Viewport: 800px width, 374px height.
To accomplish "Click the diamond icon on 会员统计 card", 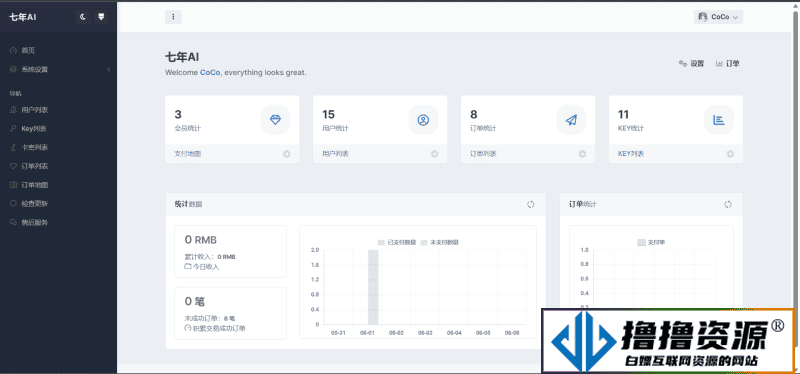I will pos(276,120).
